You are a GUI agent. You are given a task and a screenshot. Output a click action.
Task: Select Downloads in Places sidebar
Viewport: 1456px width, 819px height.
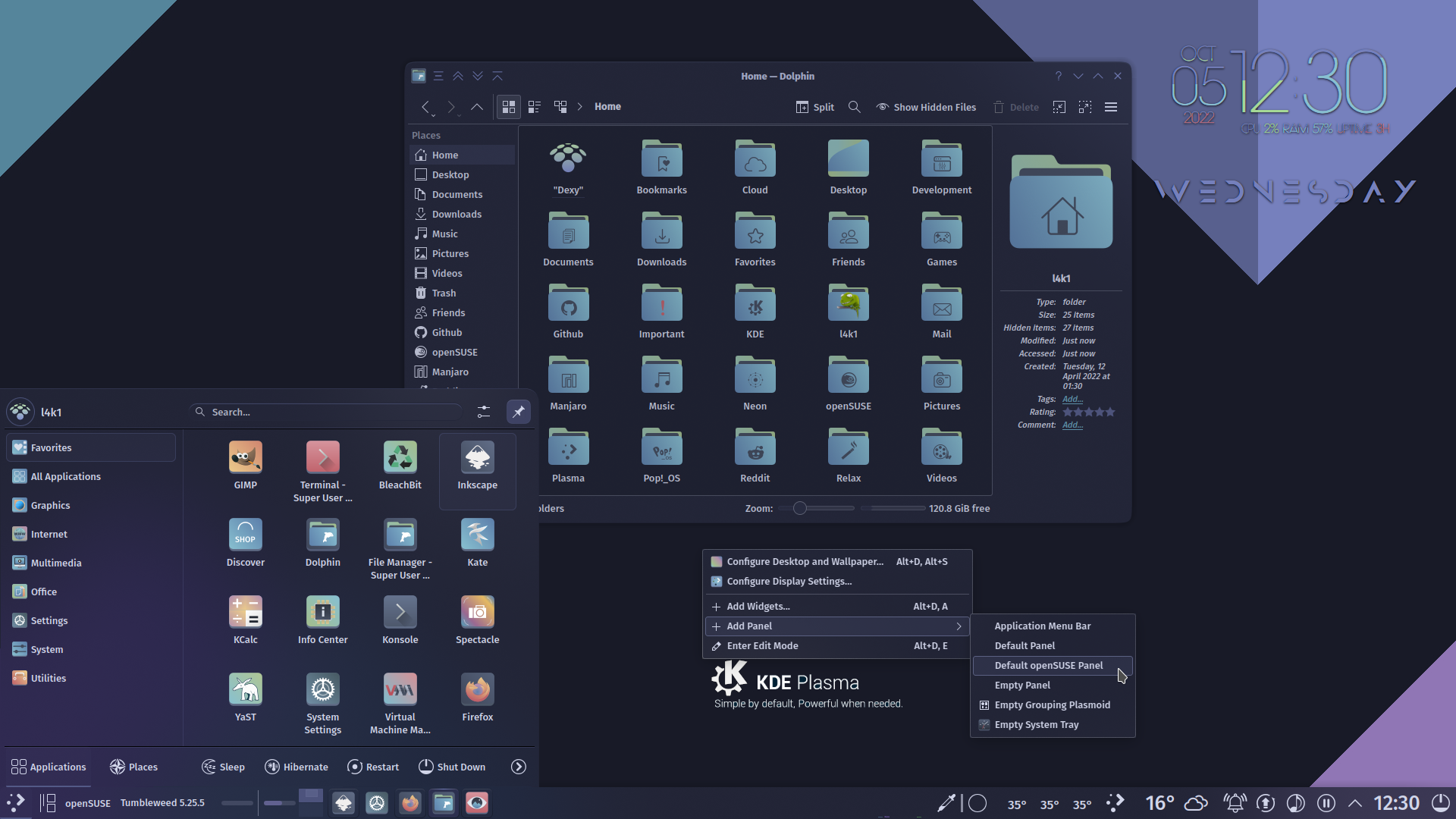(462, 214)
